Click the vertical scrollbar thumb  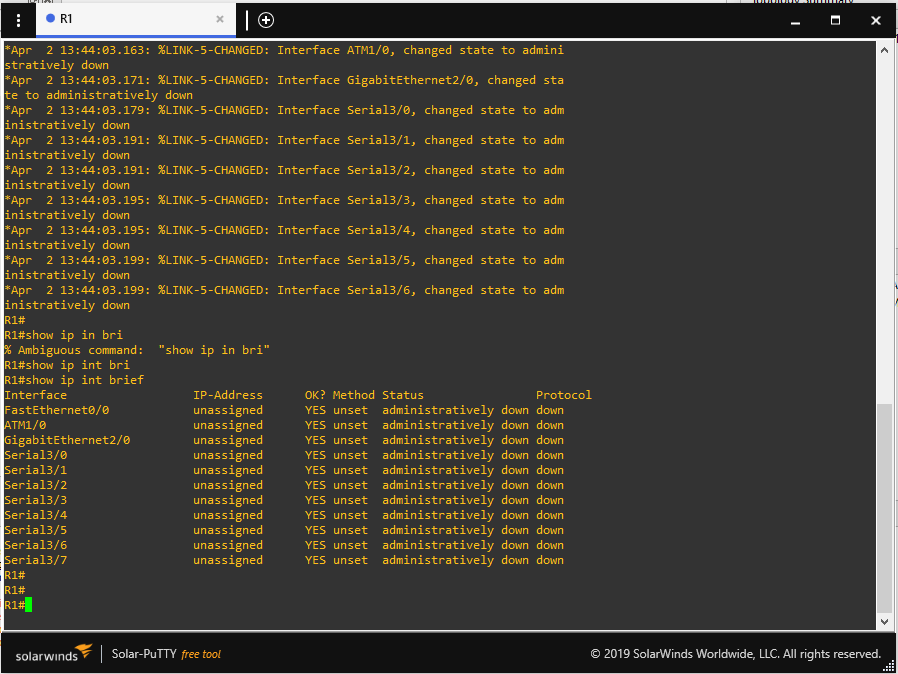click(x=884, y=508)
